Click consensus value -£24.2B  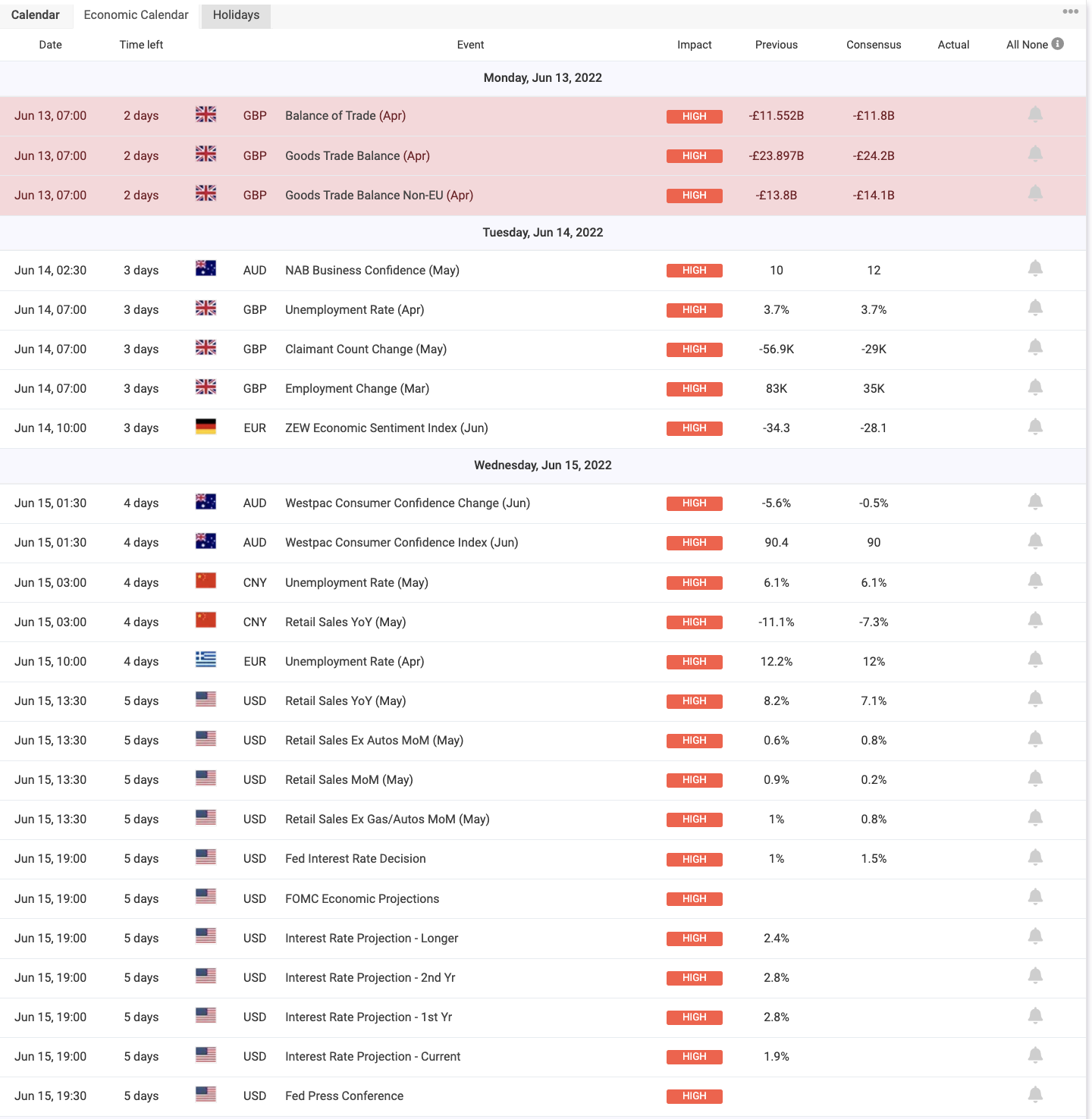(874, 155)
